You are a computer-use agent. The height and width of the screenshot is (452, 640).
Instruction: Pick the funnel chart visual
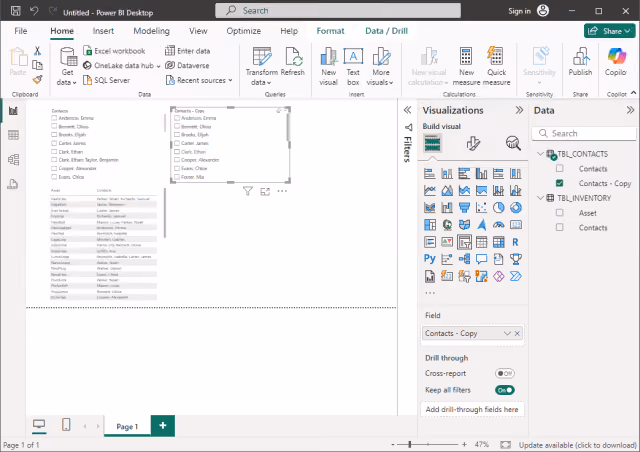click(x=464, y=207)
